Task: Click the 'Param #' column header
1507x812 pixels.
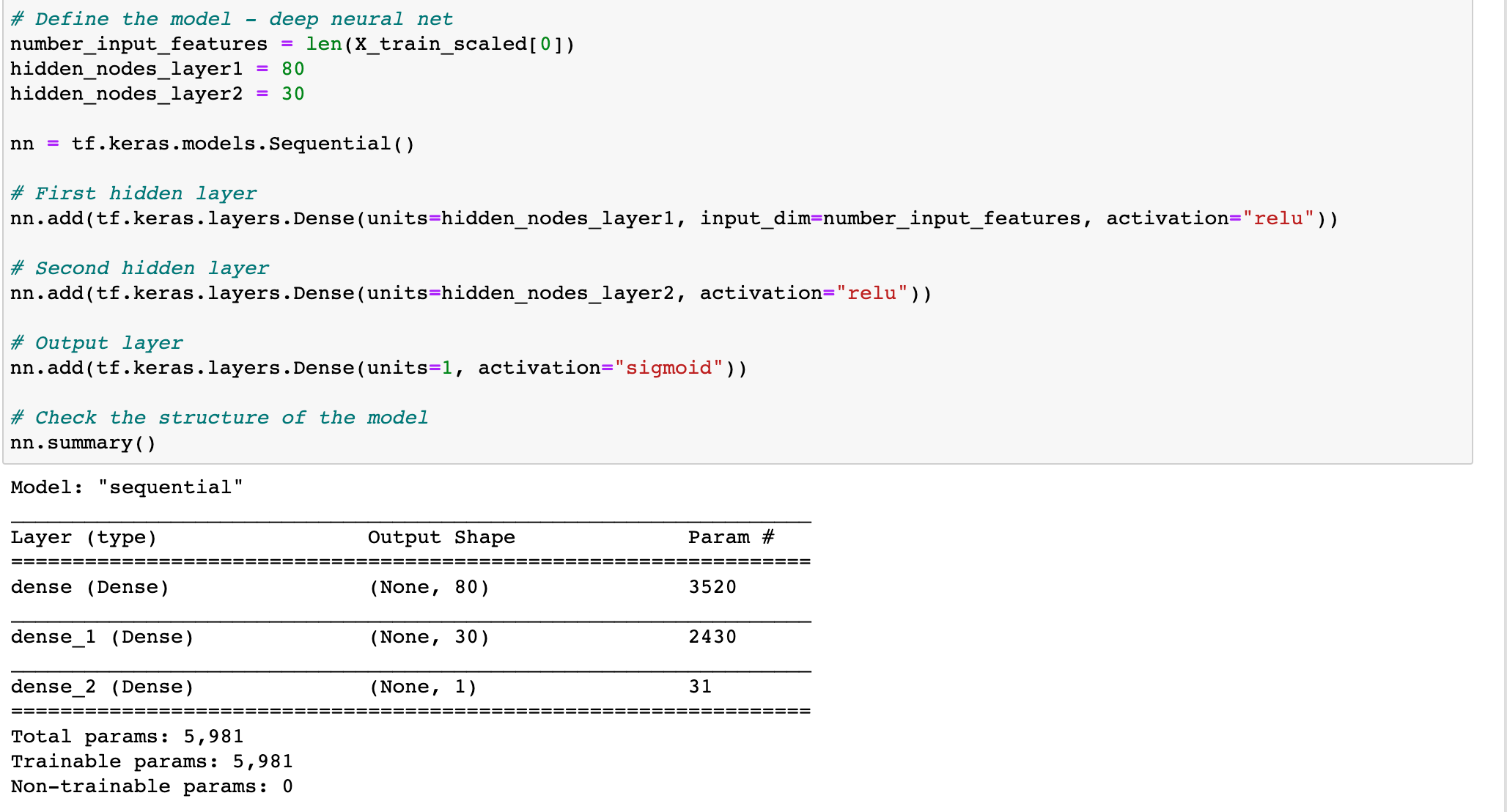Action: pyautogui.click(x=731, y=536)
